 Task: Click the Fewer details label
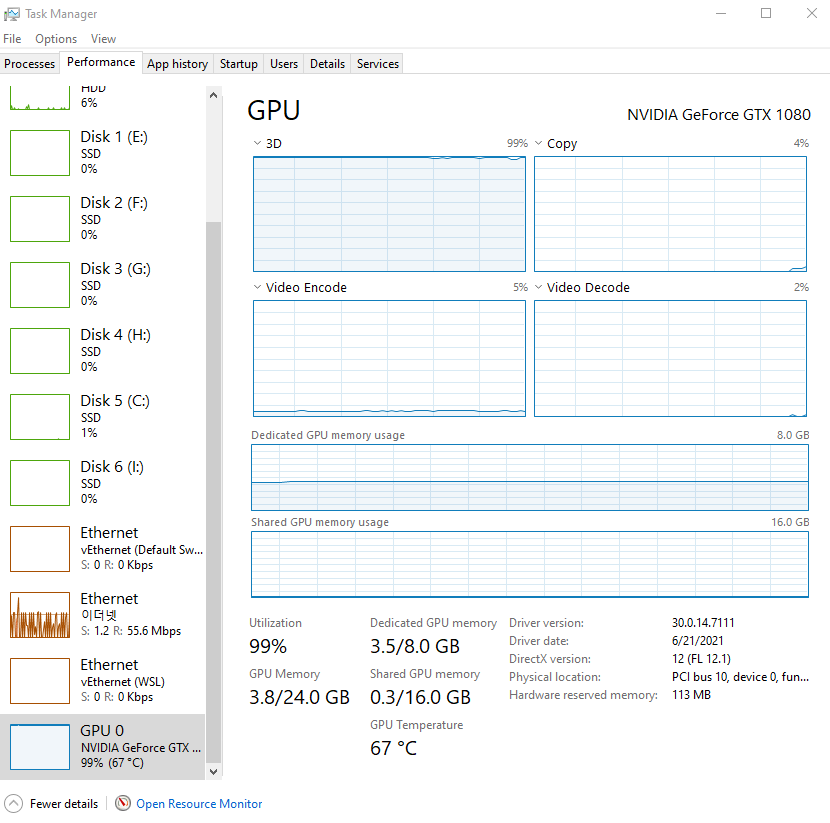[x=64, y=804]
